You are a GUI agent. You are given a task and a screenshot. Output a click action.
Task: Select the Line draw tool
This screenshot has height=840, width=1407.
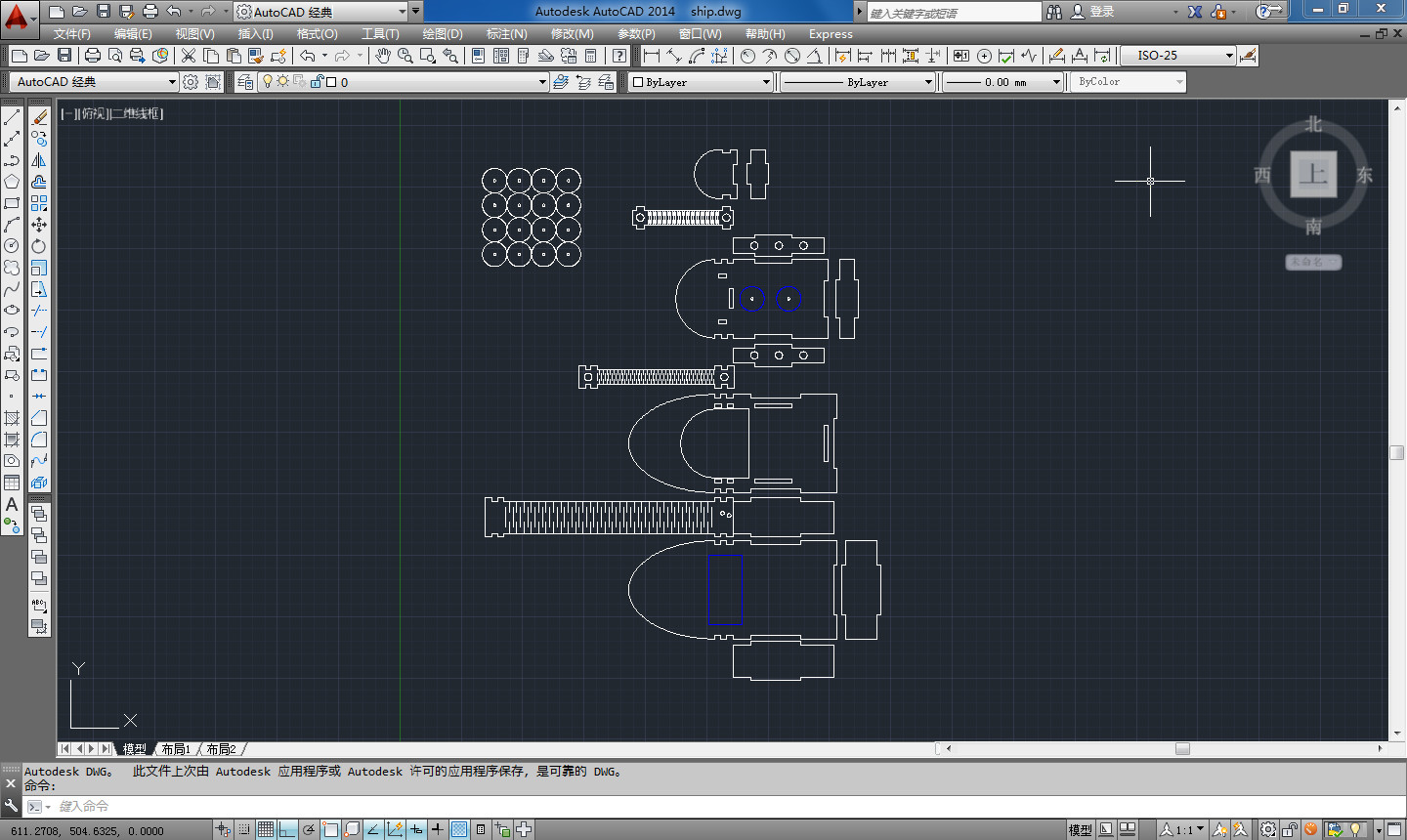tap(12, 117)
